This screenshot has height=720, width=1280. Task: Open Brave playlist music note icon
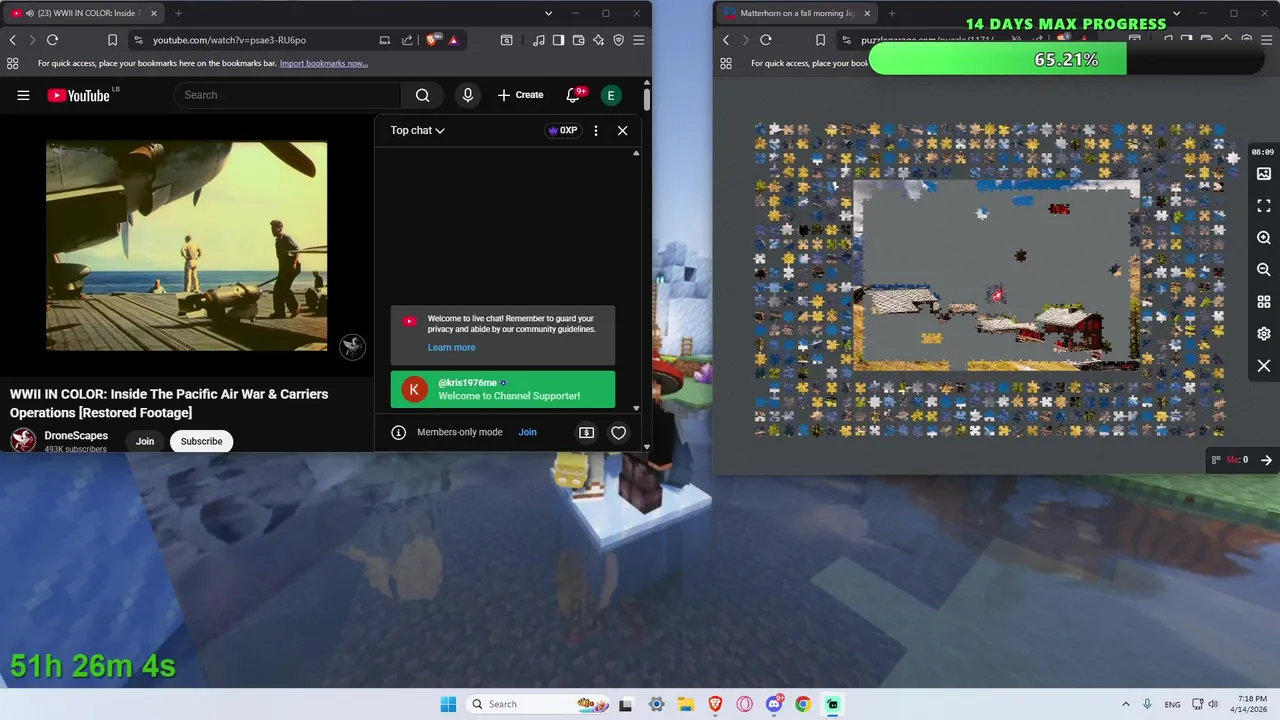point(539,40)
